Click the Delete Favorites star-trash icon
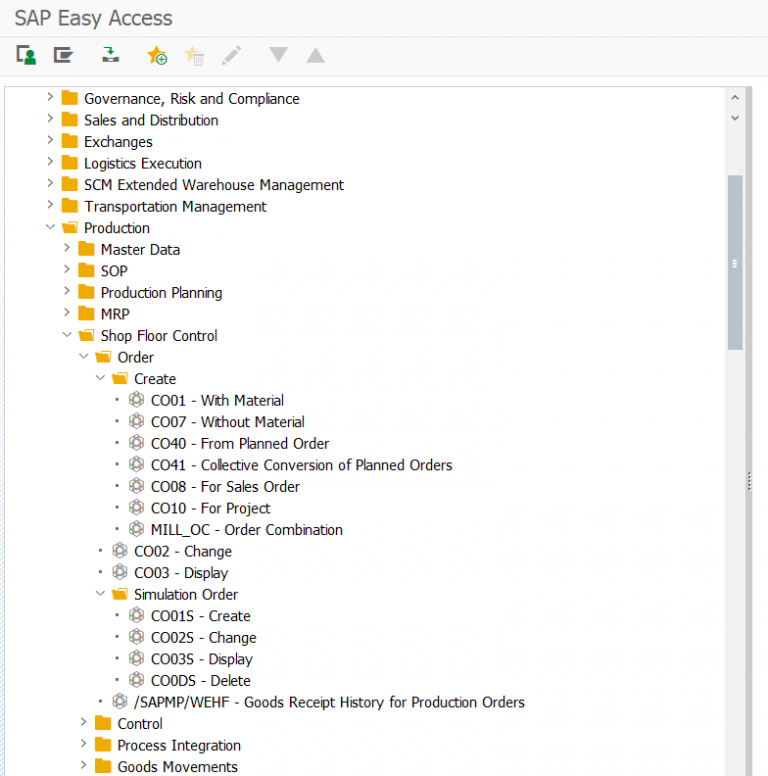The width and height of the screenshot is (768, 776). coord(195,56)
